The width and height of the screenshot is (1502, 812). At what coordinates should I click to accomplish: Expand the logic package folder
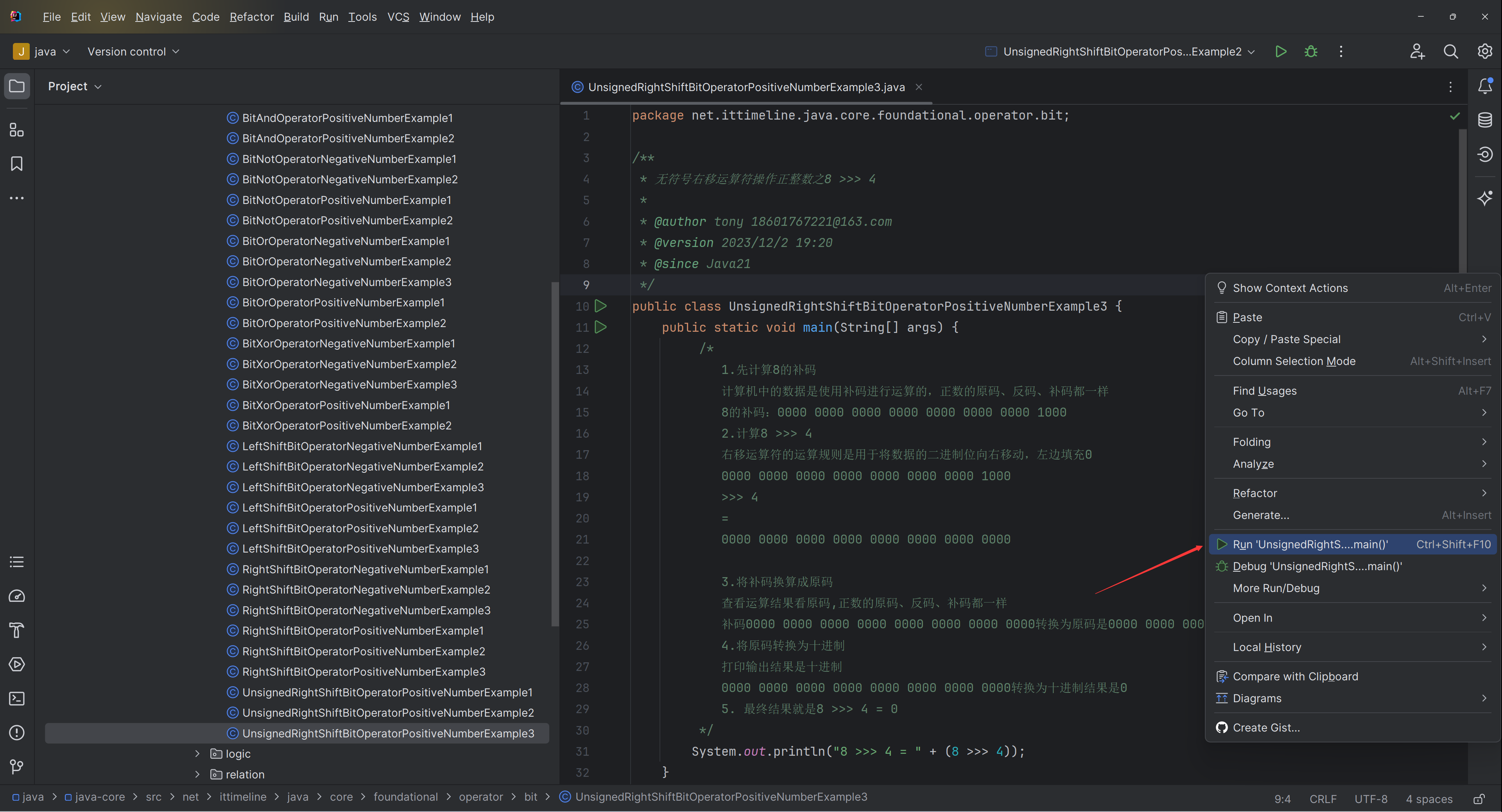(197, 754)
